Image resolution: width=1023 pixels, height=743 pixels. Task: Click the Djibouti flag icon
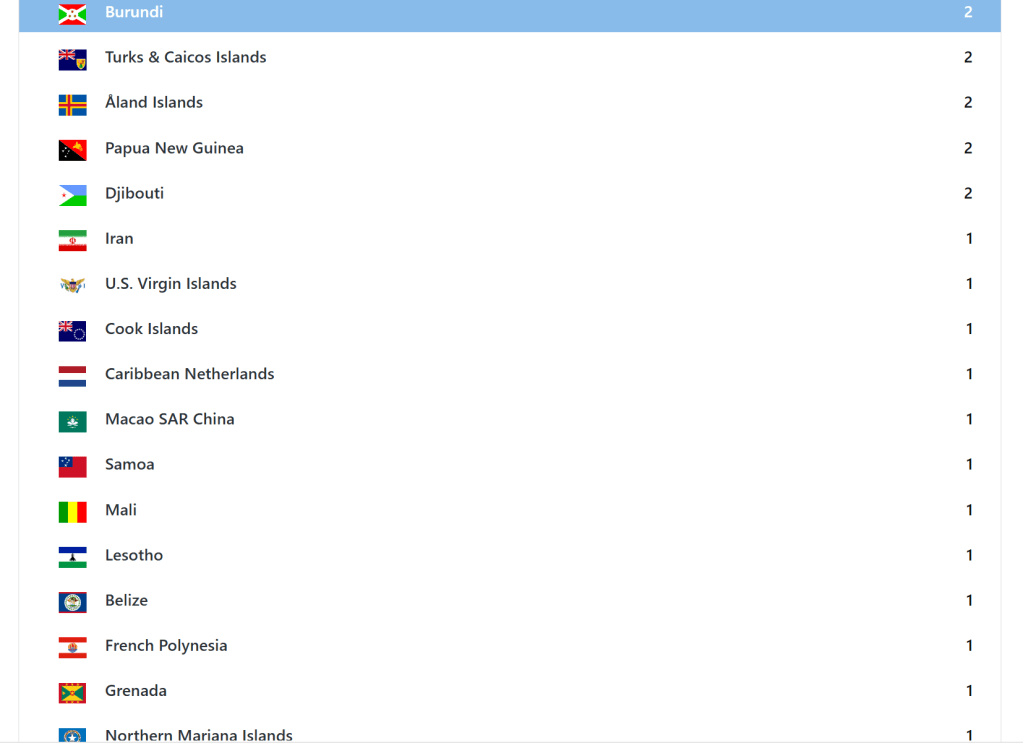pos(72,194)
